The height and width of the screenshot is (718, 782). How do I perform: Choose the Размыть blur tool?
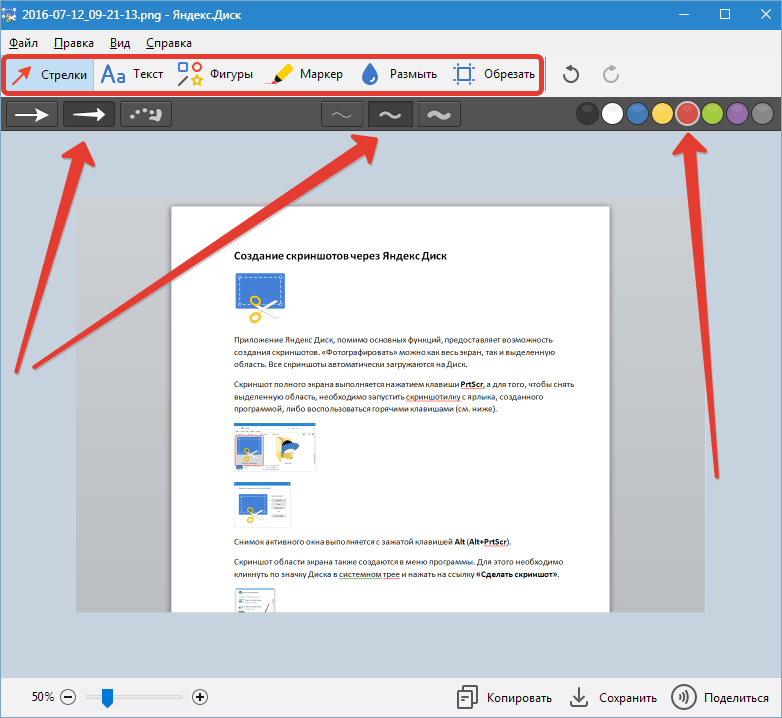(398, 74)
